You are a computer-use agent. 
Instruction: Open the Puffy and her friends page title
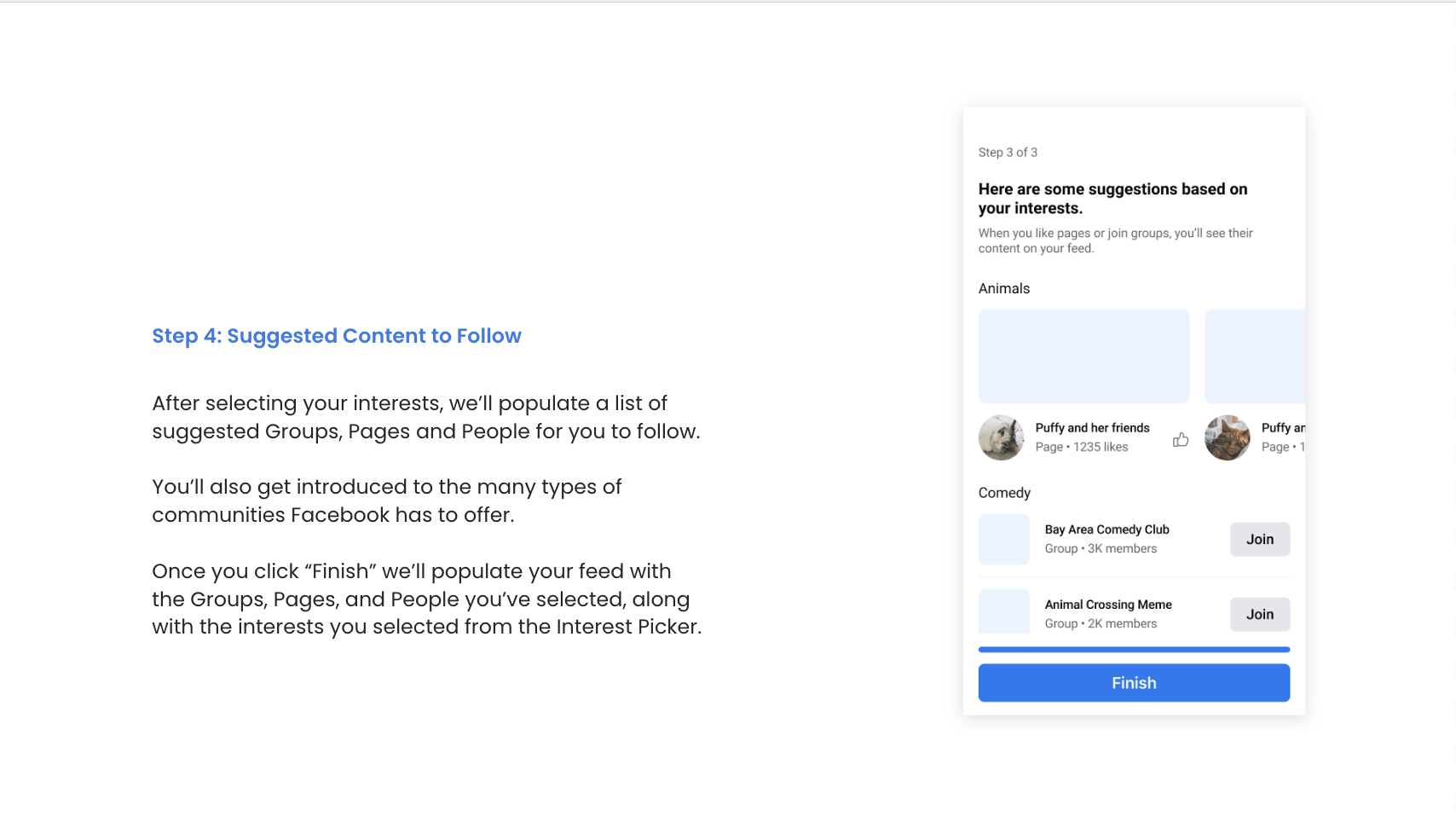click(x=1092, y=428)
